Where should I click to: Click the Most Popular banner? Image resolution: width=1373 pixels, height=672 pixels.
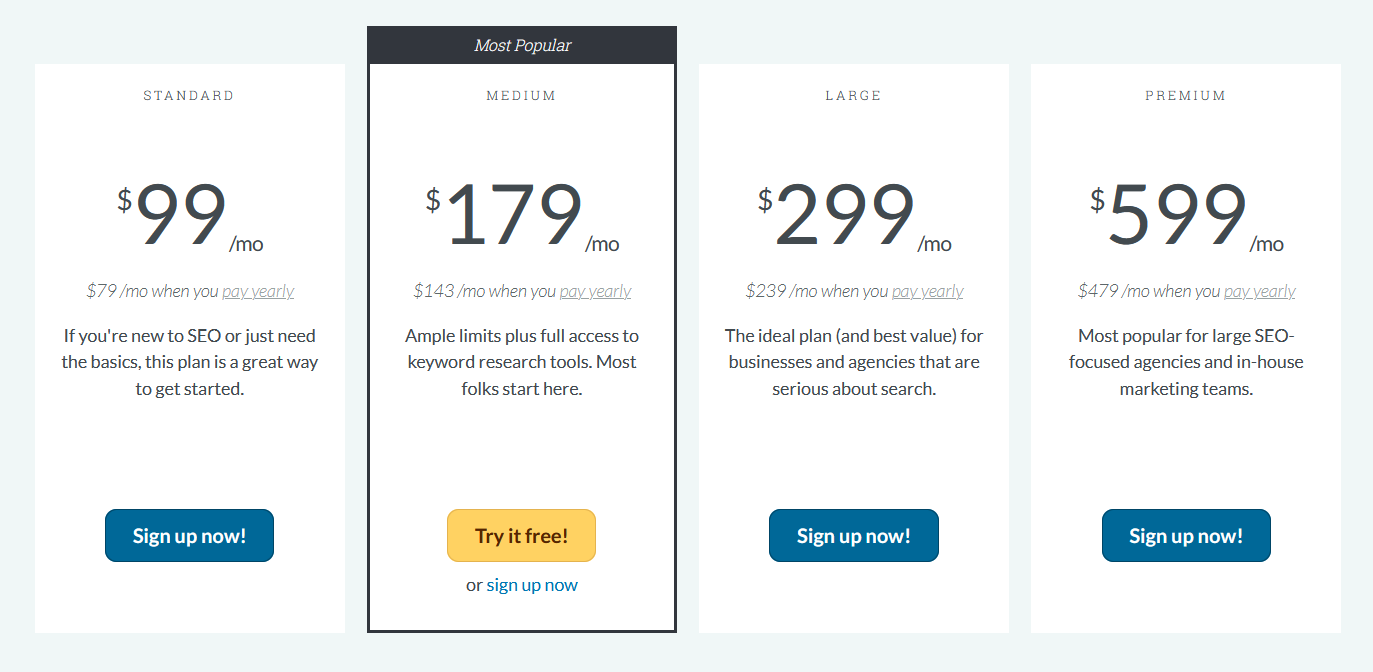coord(522,45)
